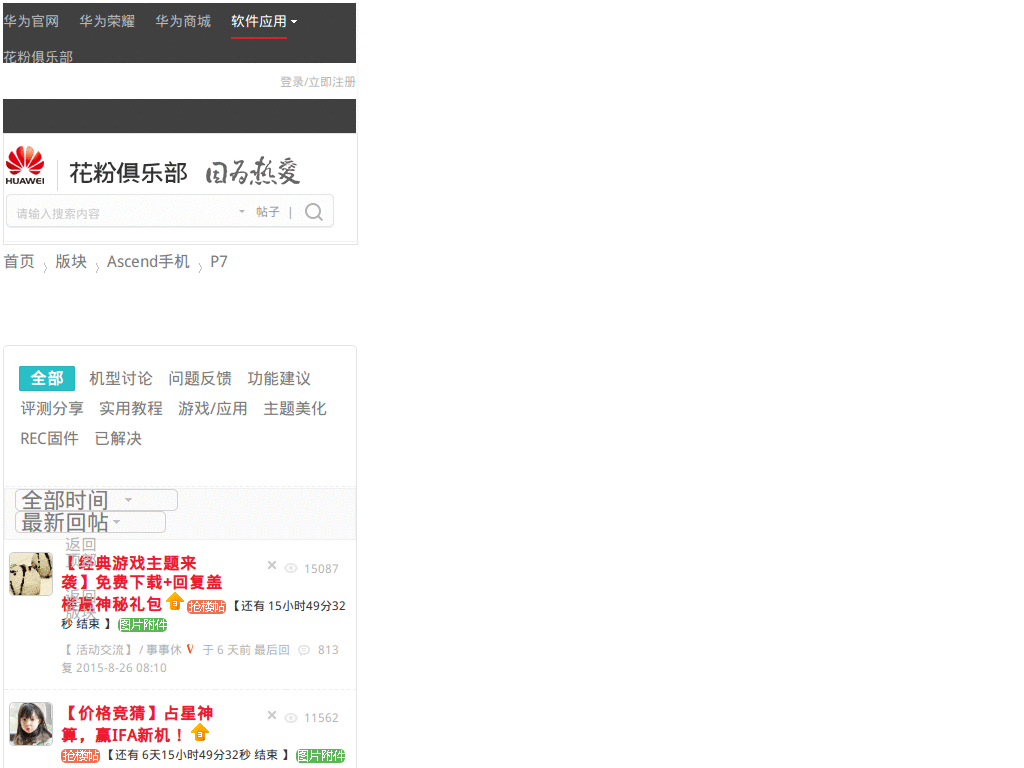1024x768 pixels.
Task: Select the 全部 category tab
Action: click(x=47, y=378)
